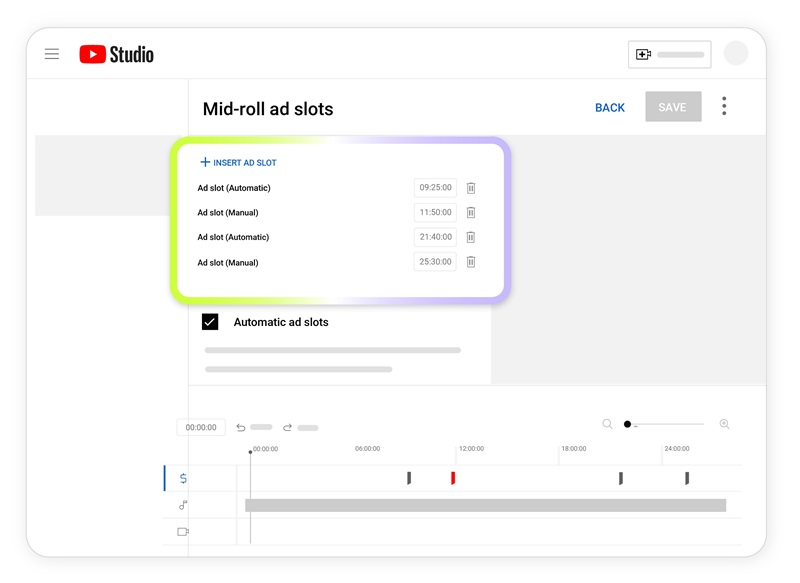Uncheck the Automatic ad slots checkbox
Viewport: 800px width, 583px height.
click(x=210, y=322)
